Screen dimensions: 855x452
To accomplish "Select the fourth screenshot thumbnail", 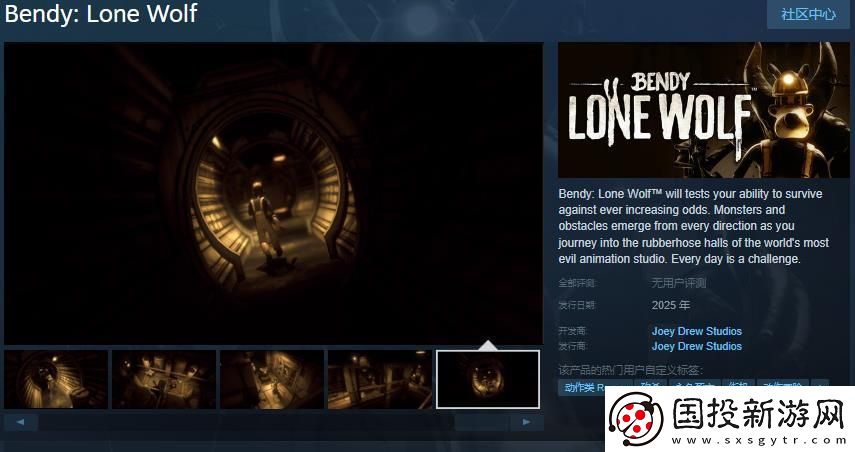I will [x=380, y=379].
